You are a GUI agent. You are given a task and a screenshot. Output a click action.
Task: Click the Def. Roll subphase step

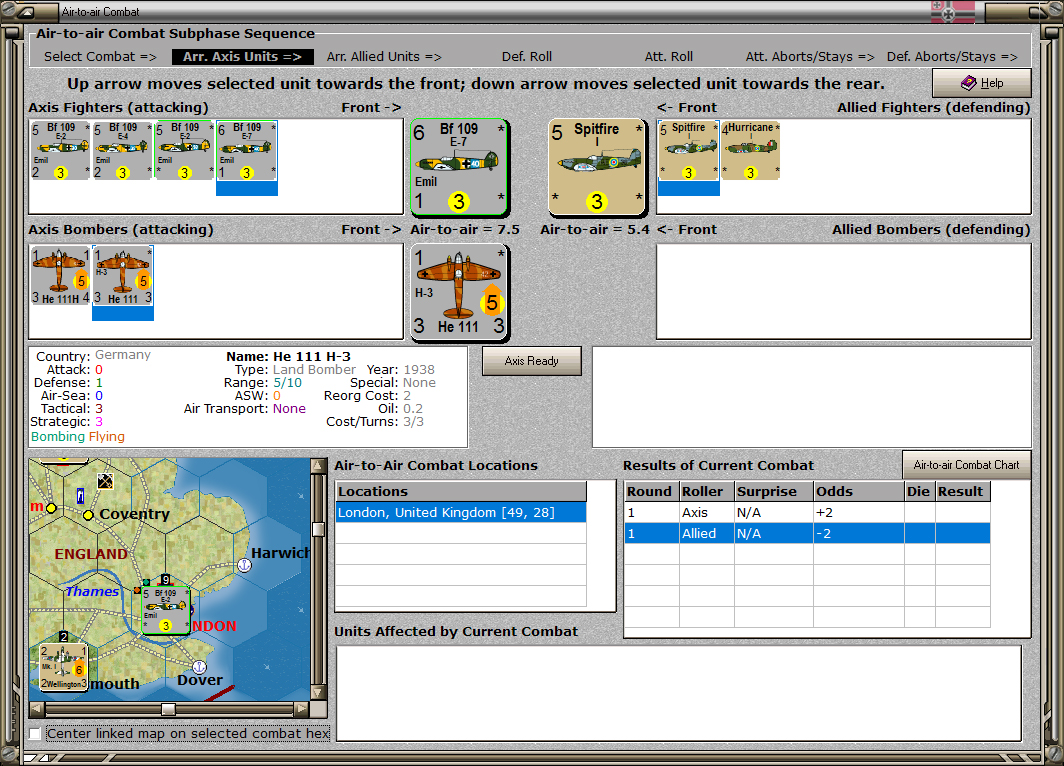(x=527, y=57)
